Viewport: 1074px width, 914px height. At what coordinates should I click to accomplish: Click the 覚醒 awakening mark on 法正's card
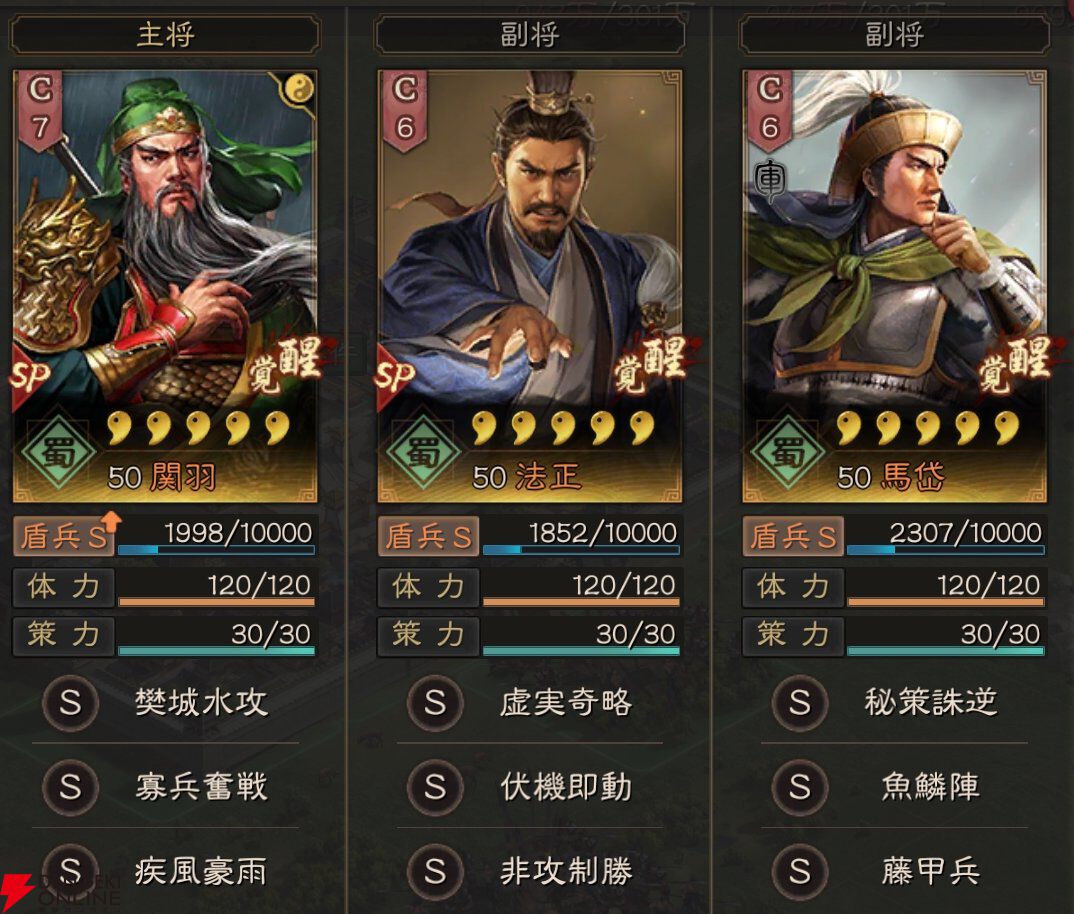(x=649, y=363)
